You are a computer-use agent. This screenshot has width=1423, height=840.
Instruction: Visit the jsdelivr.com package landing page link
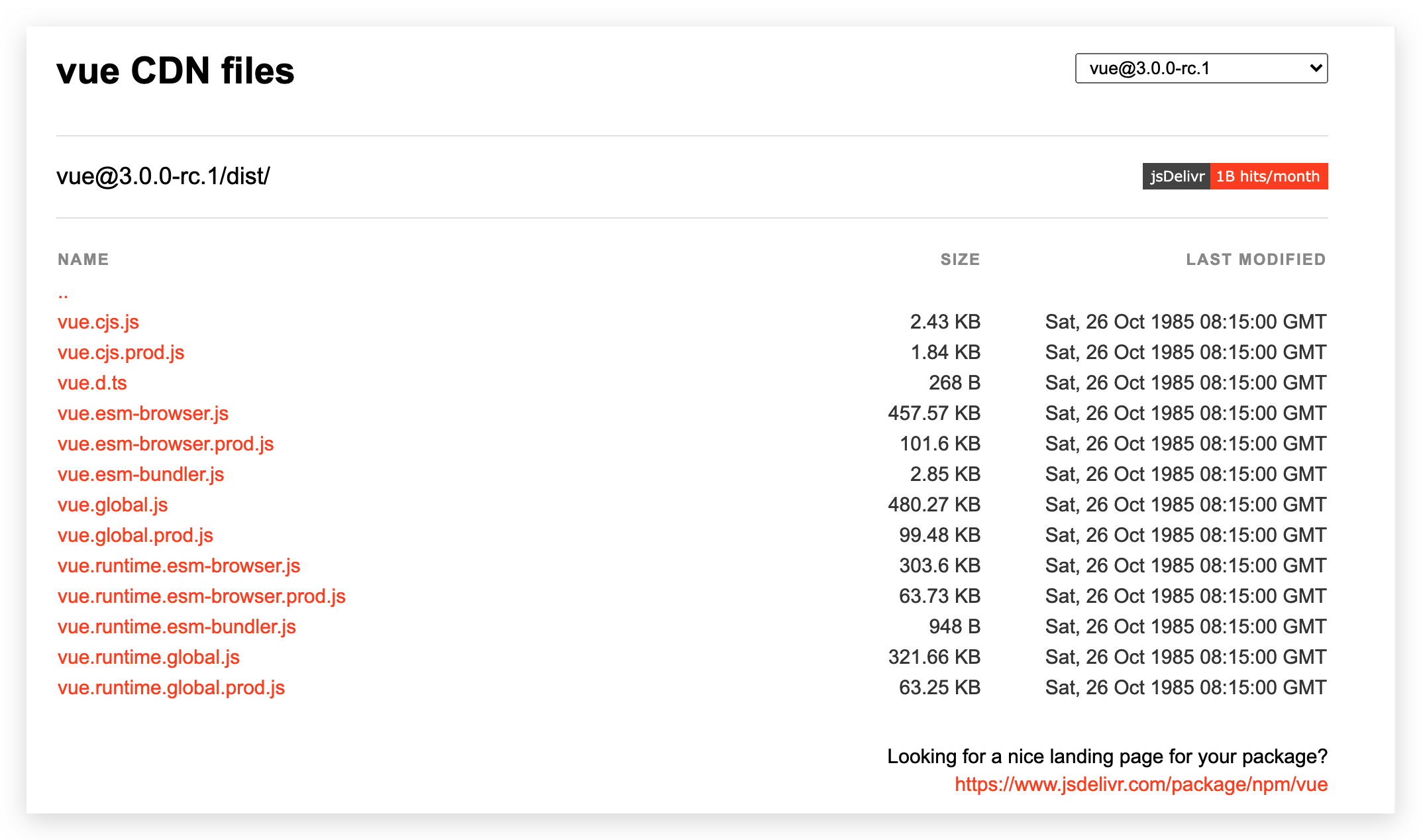click(x=1141, y=784)
